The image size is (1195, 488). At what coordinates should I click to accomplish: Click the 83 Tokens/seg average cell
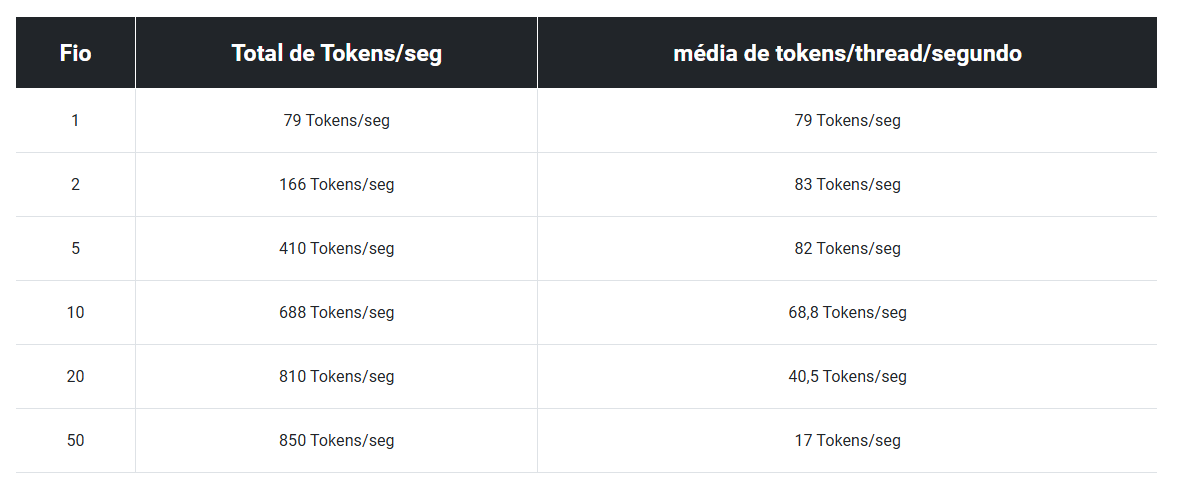click(847, 185)
